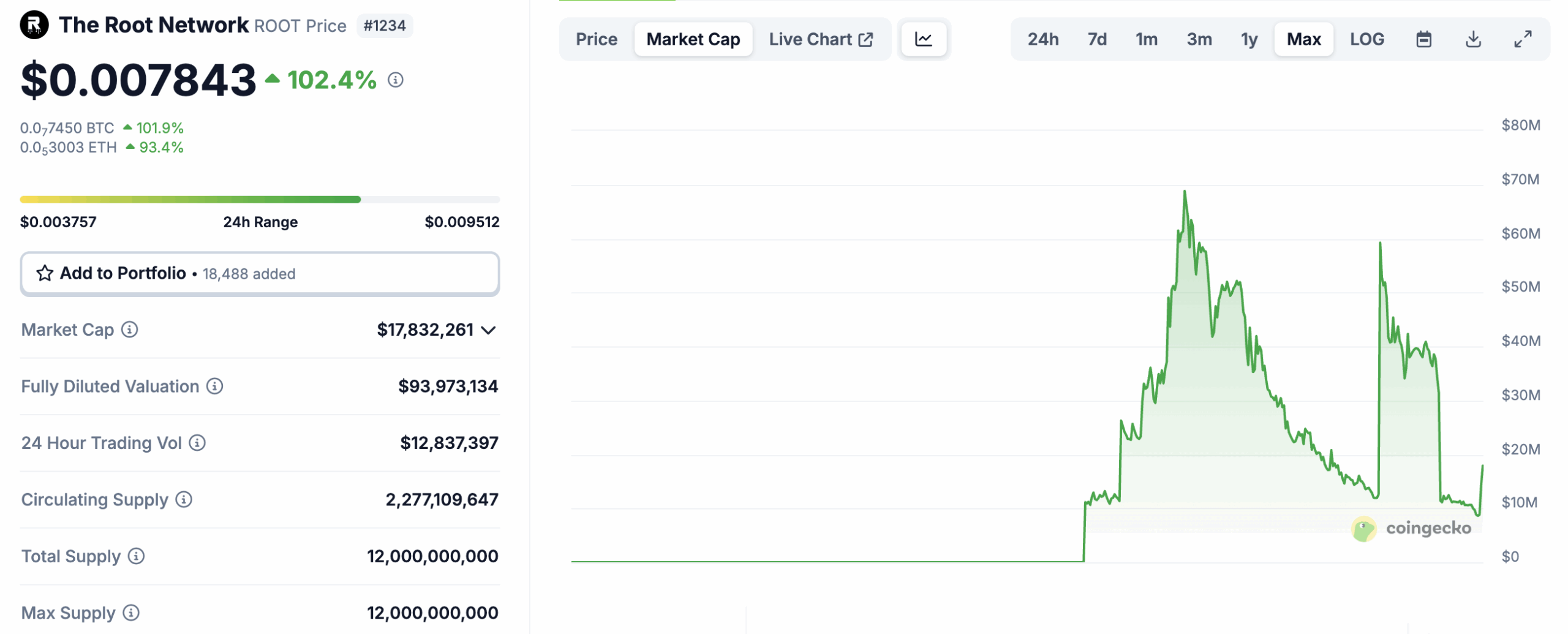Click the #1234 rank badge

[384, 26]
